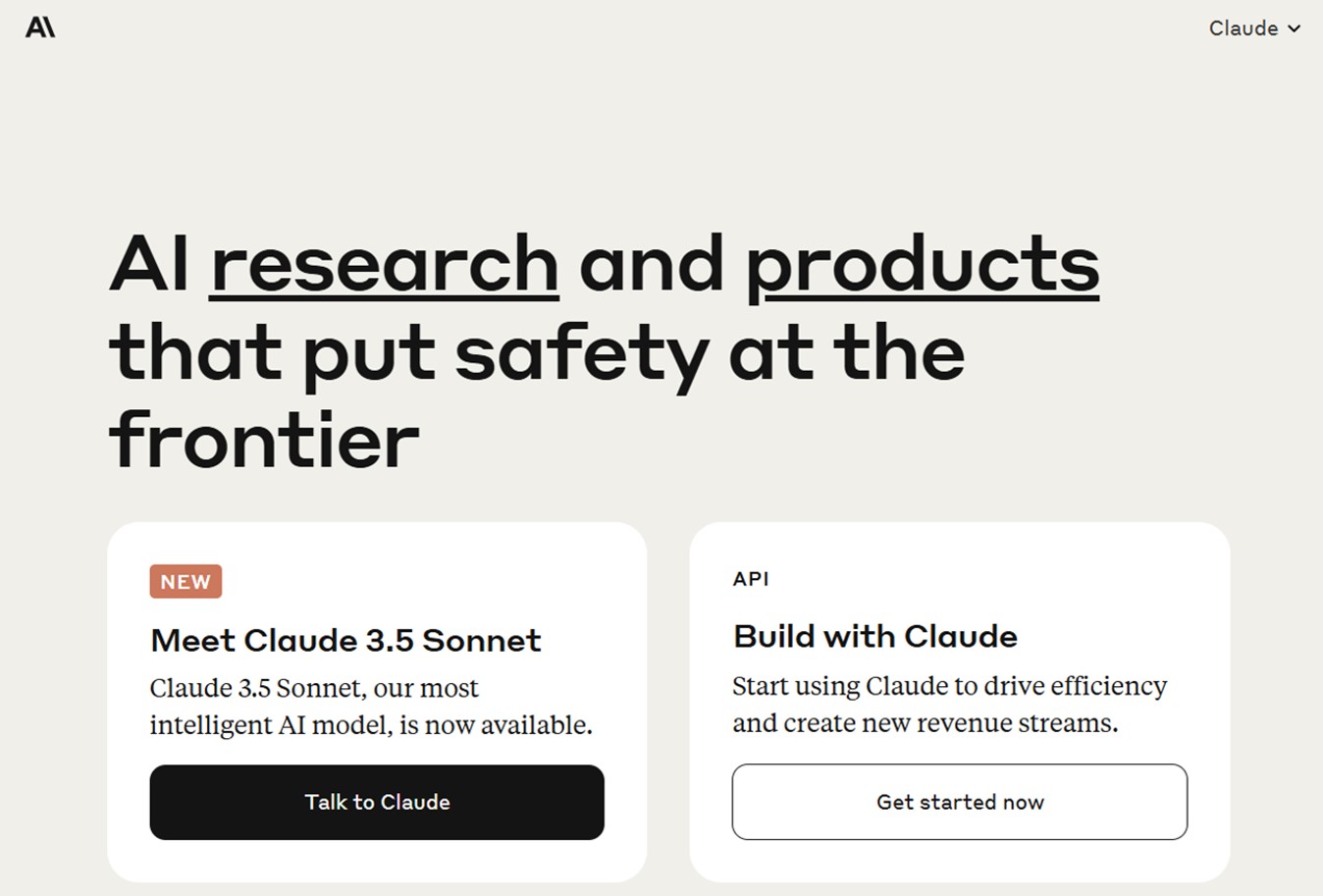Open the Claude menu in the header
The width and height of the screenshot is (1323, 896).
(x=1254, y=28)
